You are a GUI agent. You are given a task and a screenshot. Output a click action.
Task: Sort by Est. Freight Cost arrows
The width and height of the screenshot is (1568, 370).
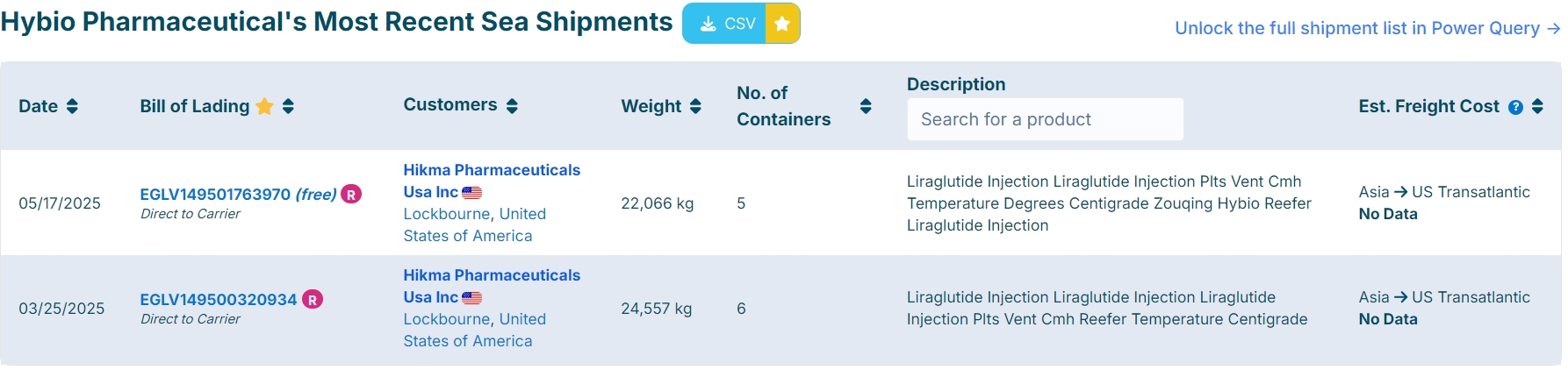(x=1537, y=106)
